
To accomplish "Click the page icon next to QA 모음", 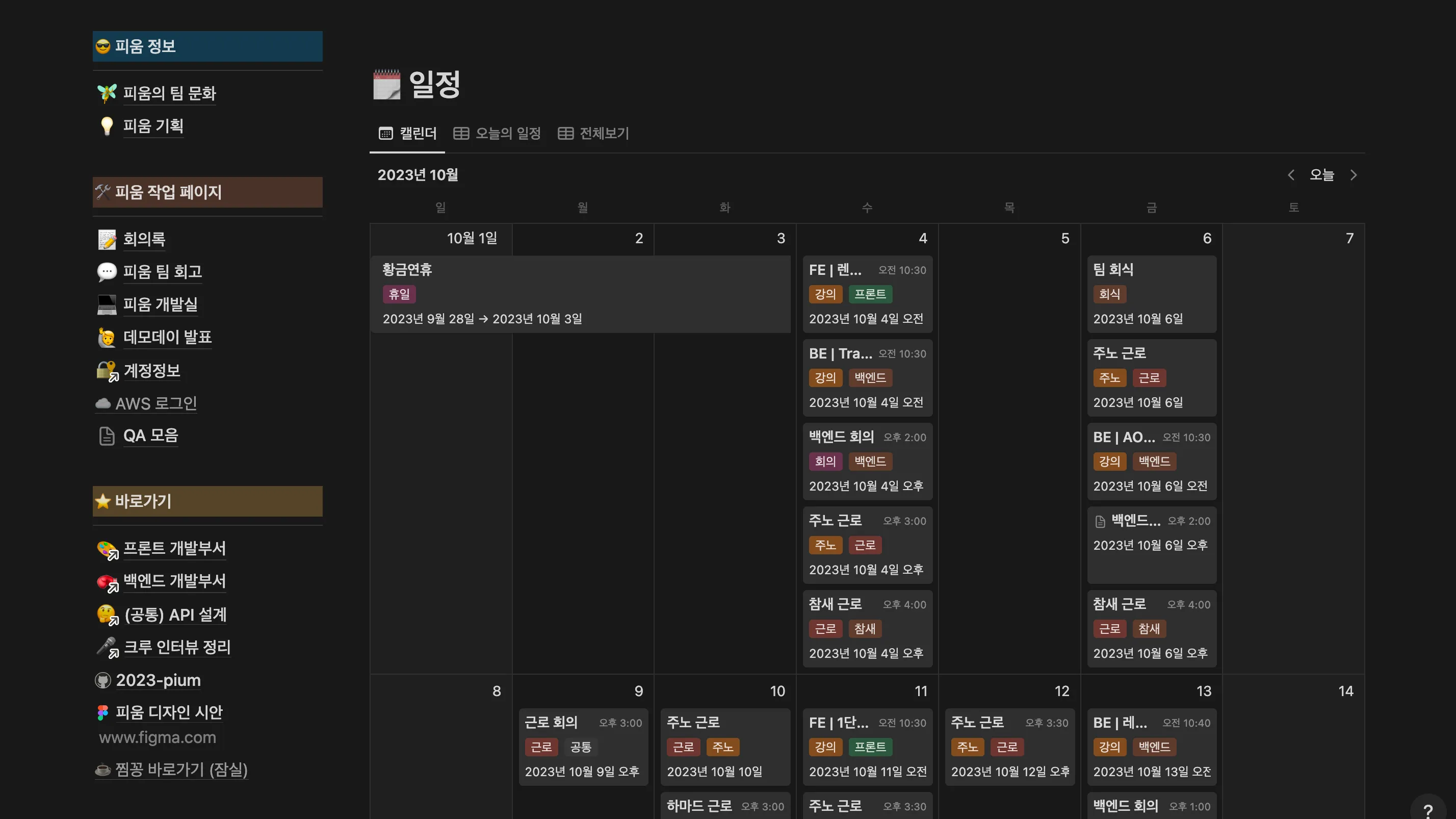I will (106, 436).
